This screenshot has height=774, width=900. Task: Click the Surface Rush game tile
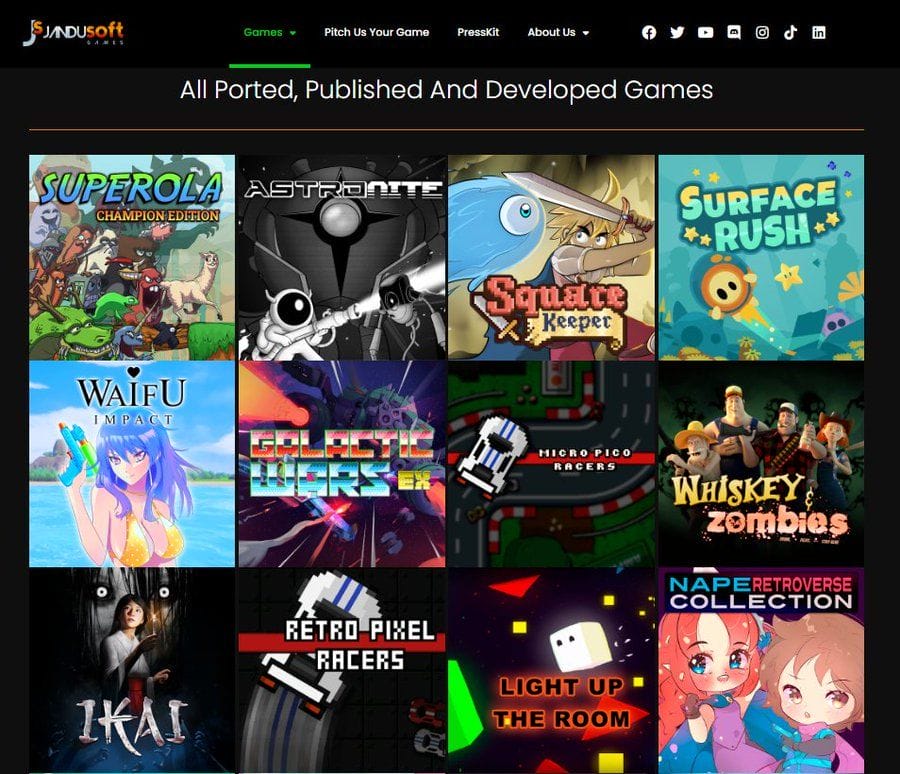pos(761,257)
